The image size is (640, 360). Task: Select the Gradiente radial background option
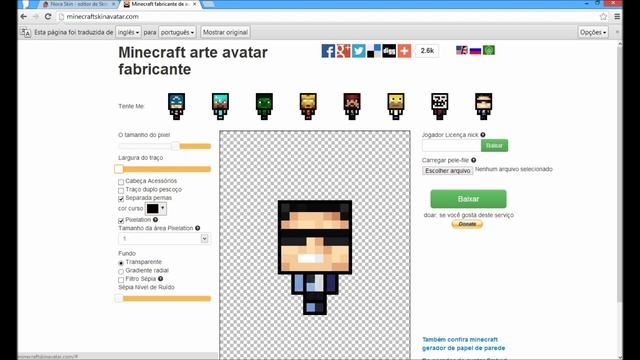(121, 271)
